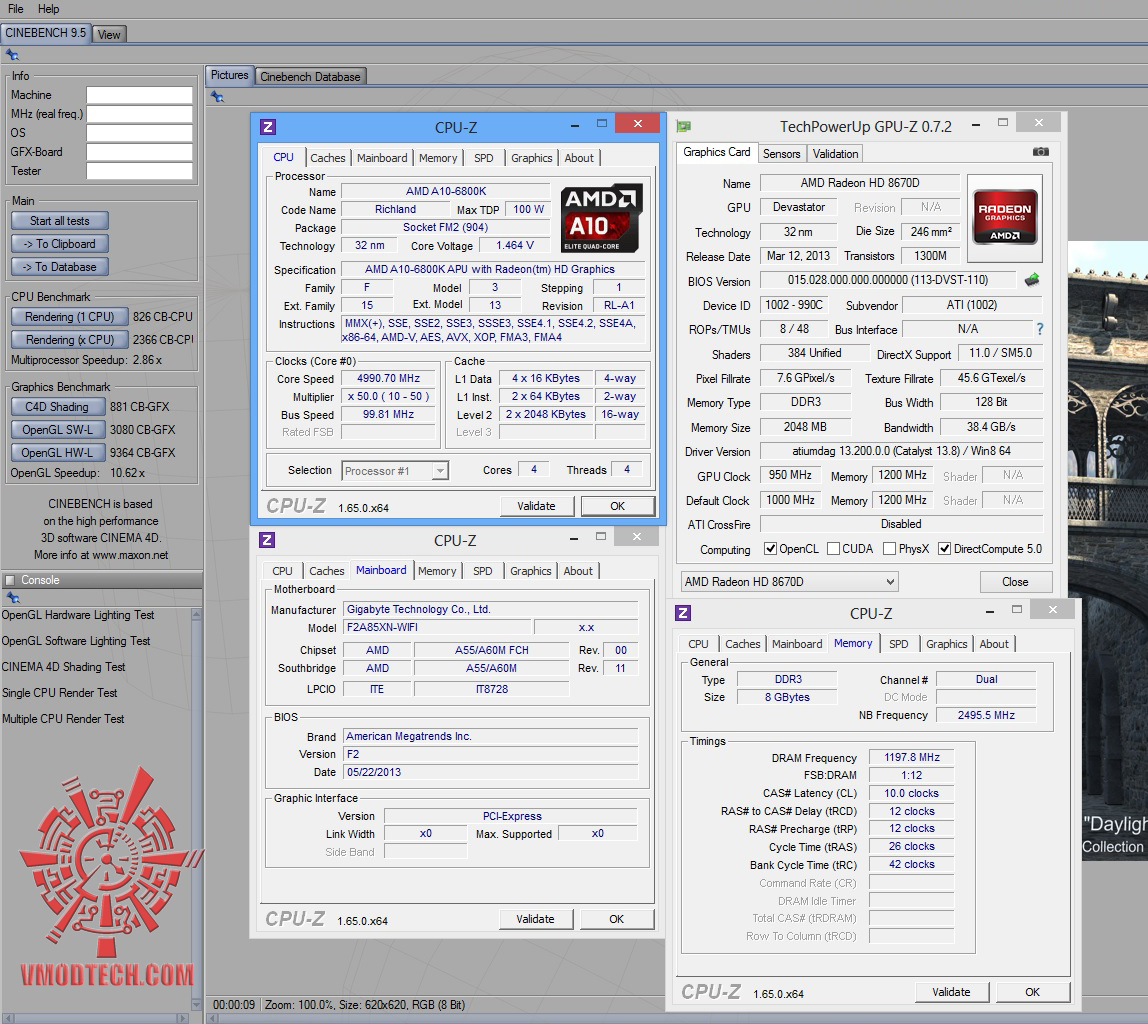
Task: Click the To Clipboard button
Action: point(60,244)
